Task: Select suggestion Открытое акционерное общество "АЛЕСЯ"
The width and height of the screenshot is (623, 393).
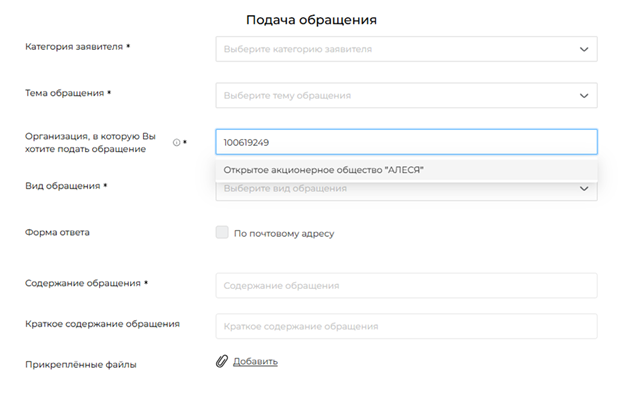Action: (x=406, y=170)
